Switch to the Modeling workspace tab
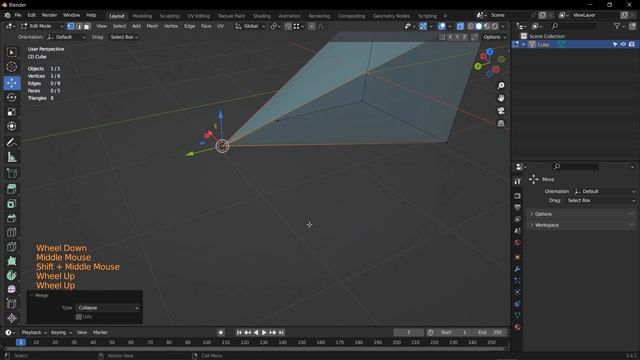The image size is (640, 360). pos(142,16)
